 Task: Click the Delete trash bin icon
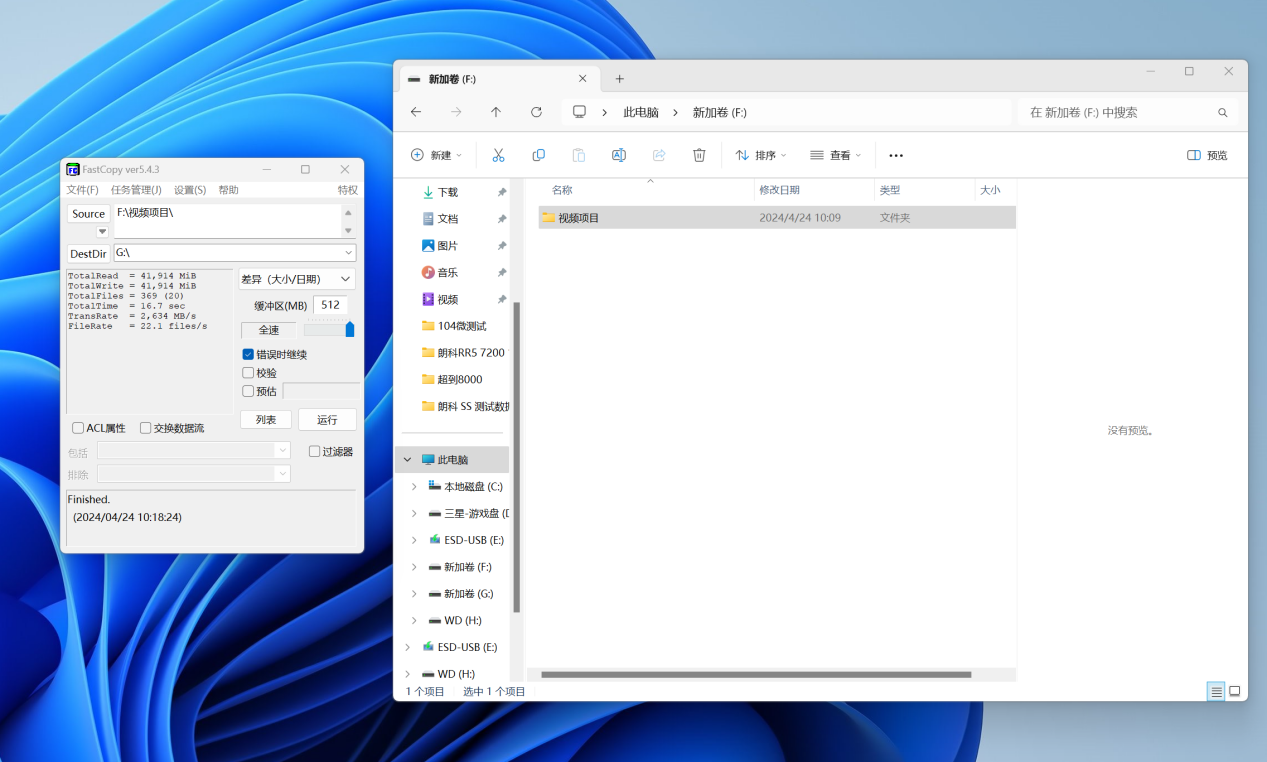click(x=699, y=155)
